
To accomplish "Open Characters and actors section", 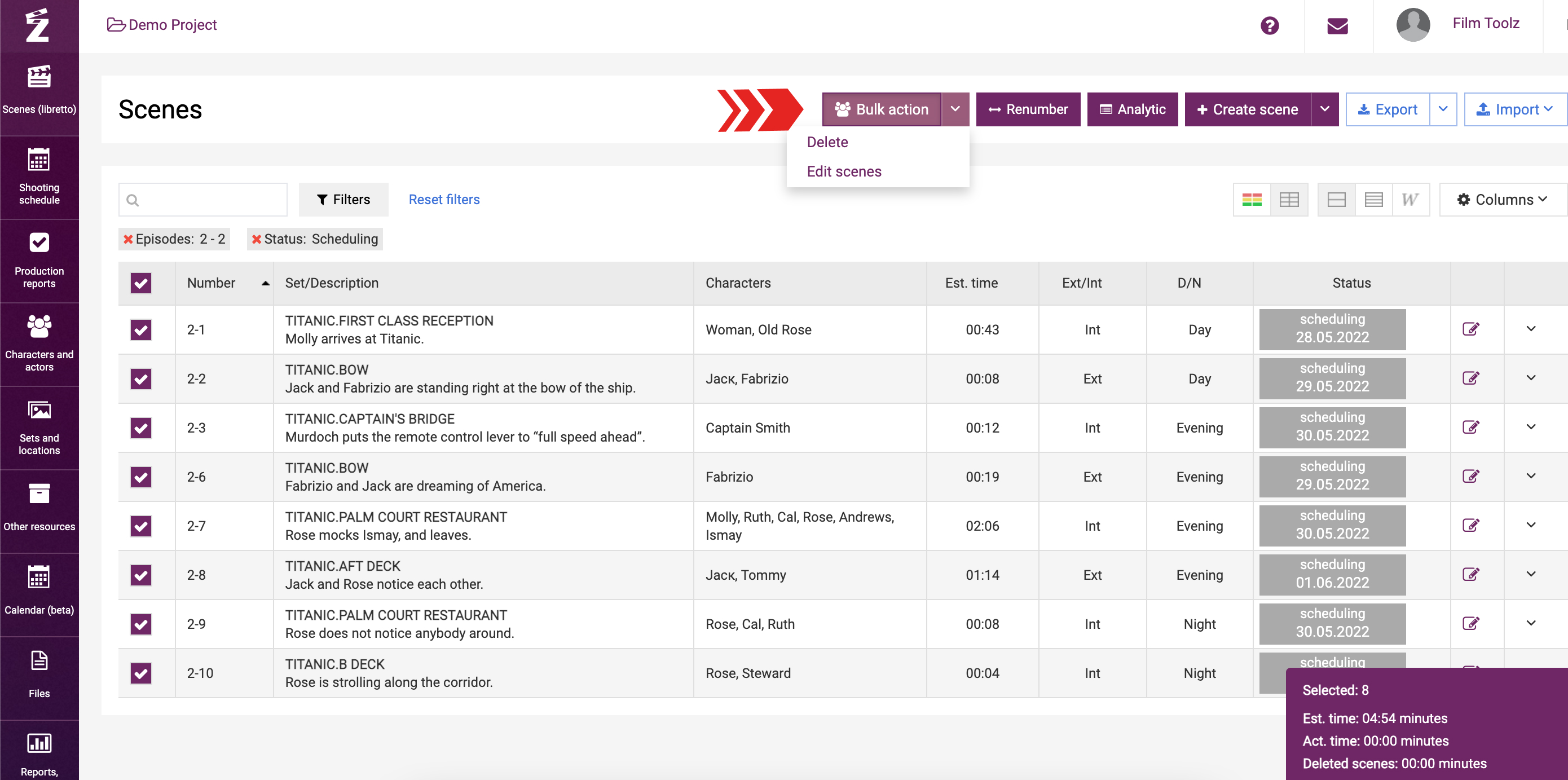I will point(39,344).
